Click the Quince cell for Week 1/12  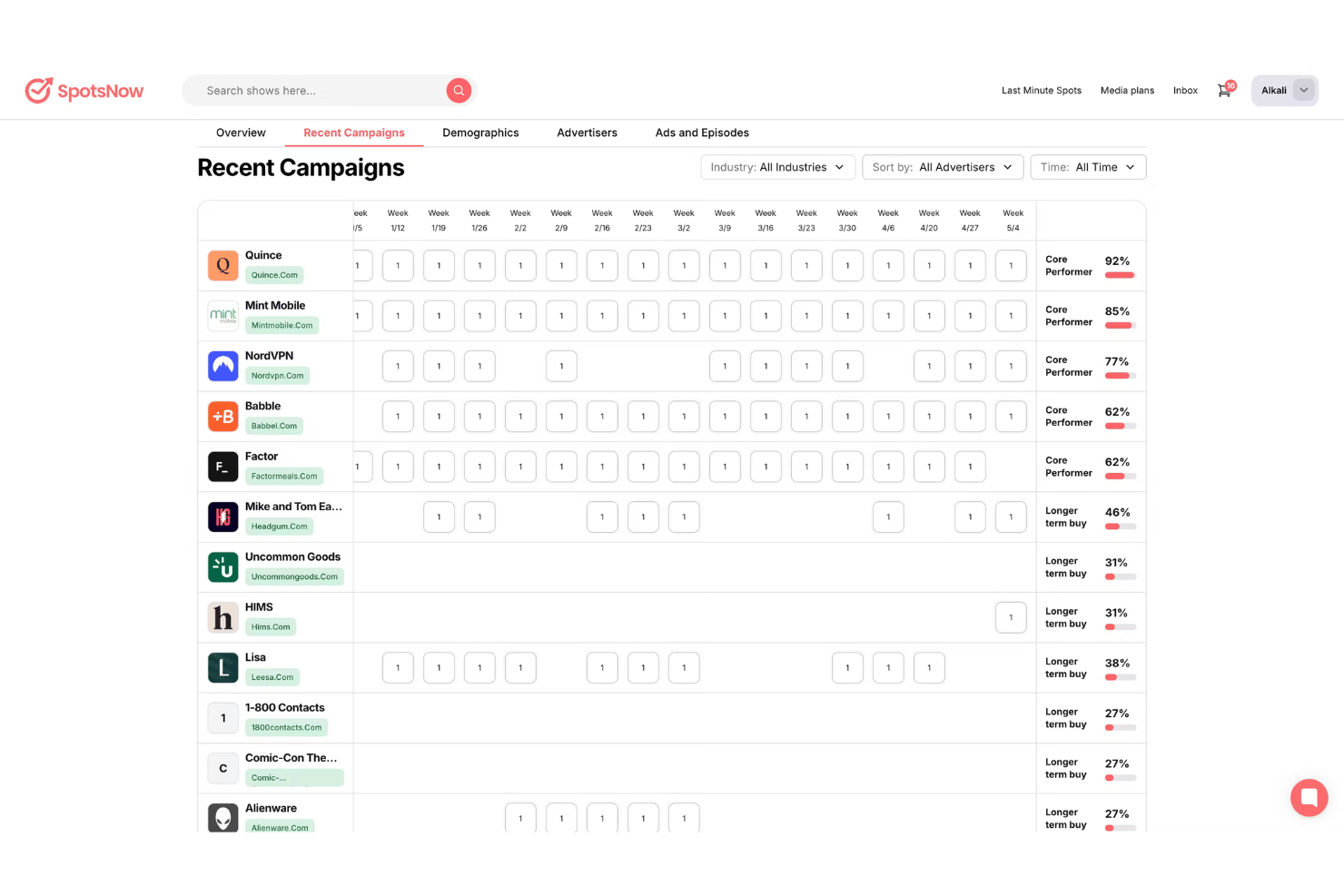(398, 266)
